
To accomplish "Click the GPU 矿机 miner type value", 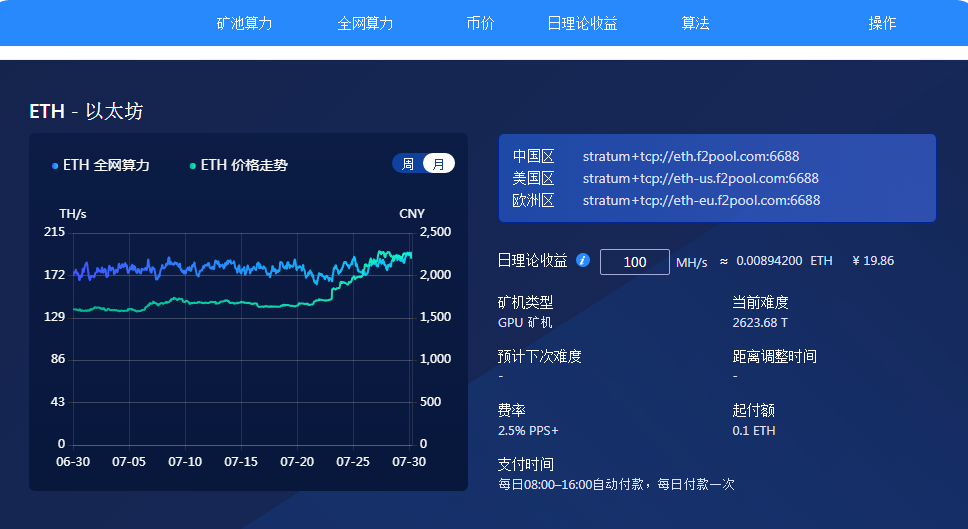I will [525, 323].
